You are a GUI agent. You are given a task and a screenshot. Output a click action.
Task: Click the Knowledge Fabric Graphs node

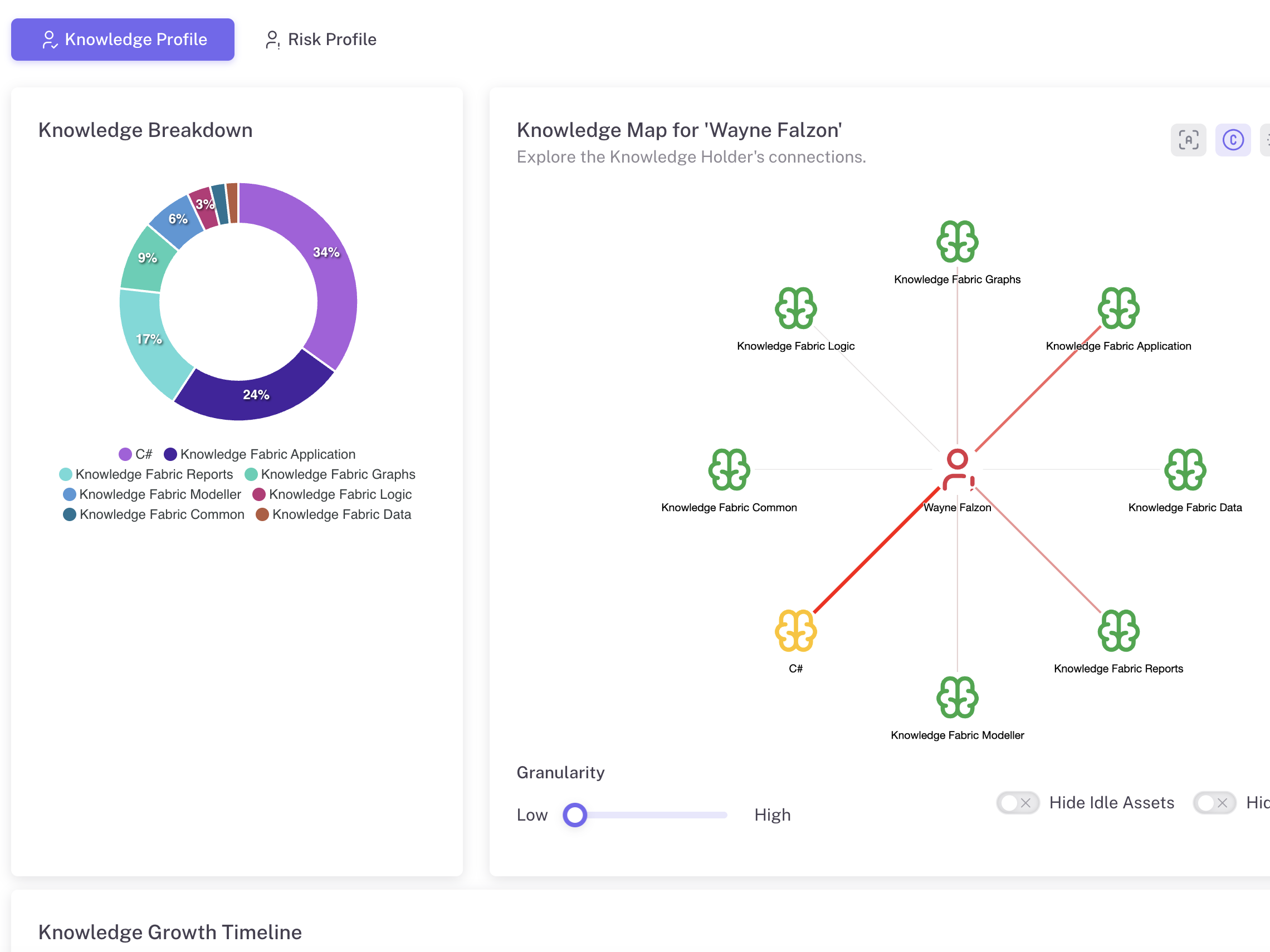(956, 241)
